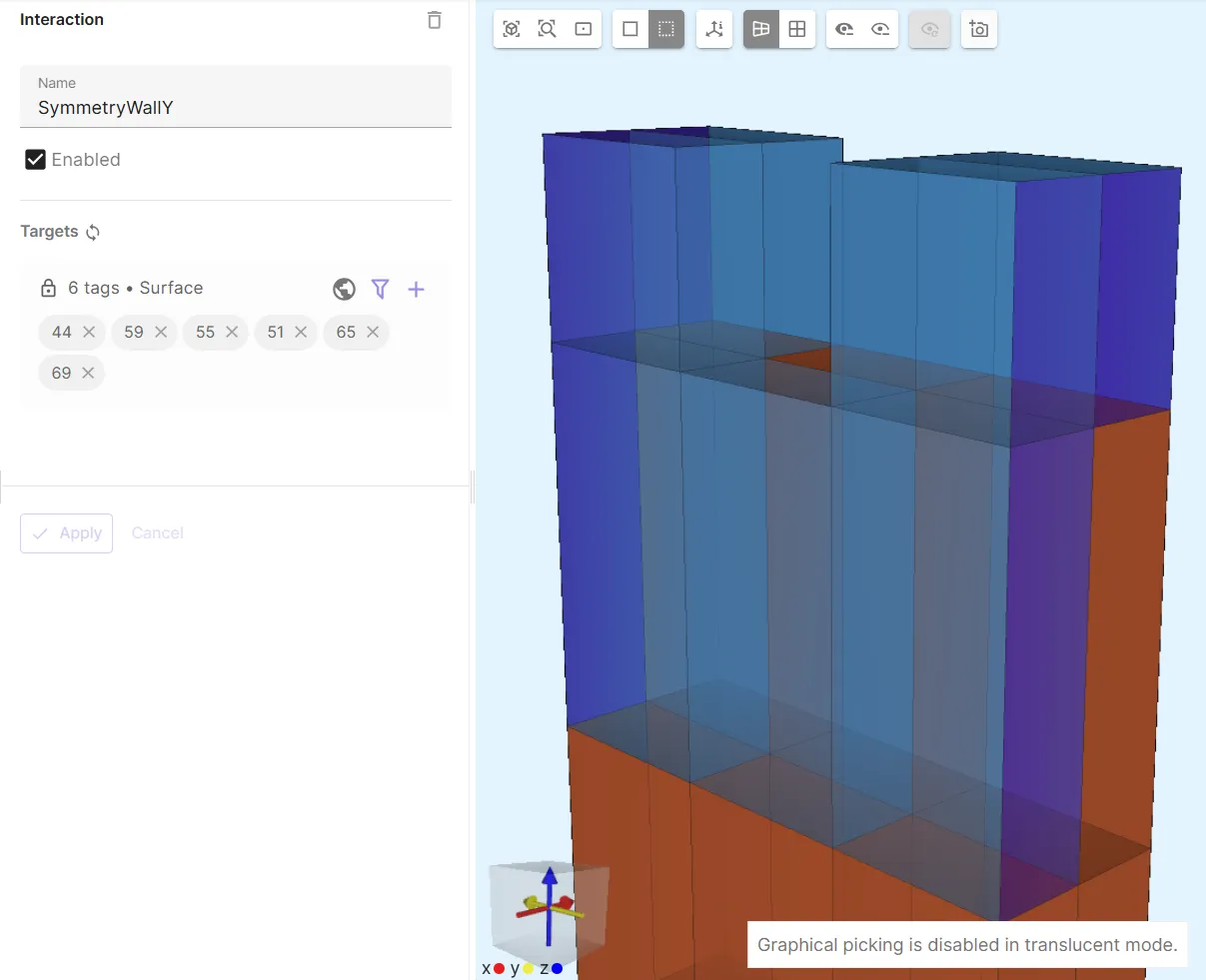Take a viewport screenshot with camera icon
This screenshot has height=980, width=1206.
click(x=979, y=29)
